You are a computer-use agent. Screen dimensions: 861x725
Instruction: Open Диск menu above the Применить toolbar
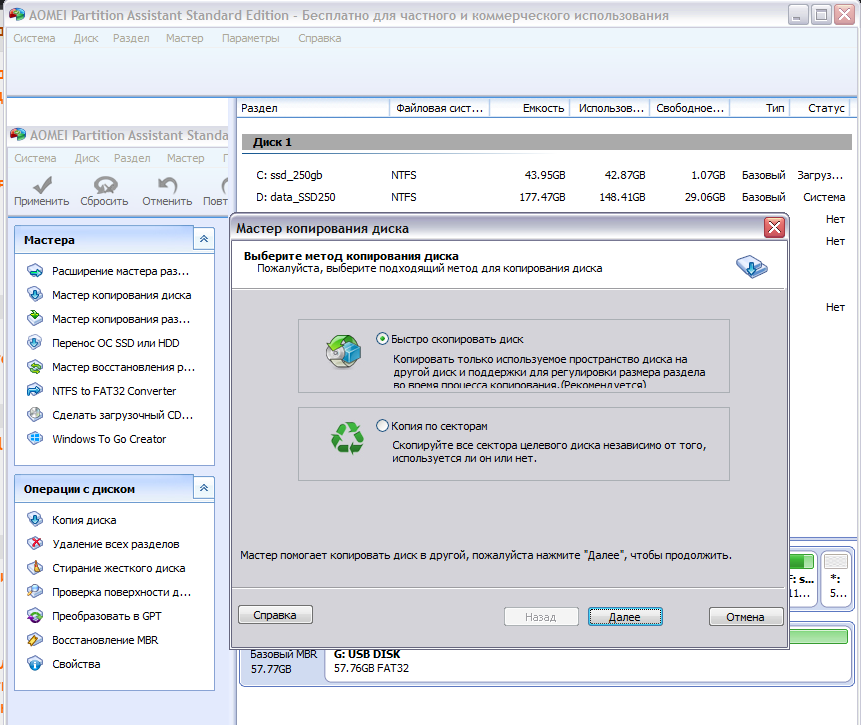click(87, 158)
